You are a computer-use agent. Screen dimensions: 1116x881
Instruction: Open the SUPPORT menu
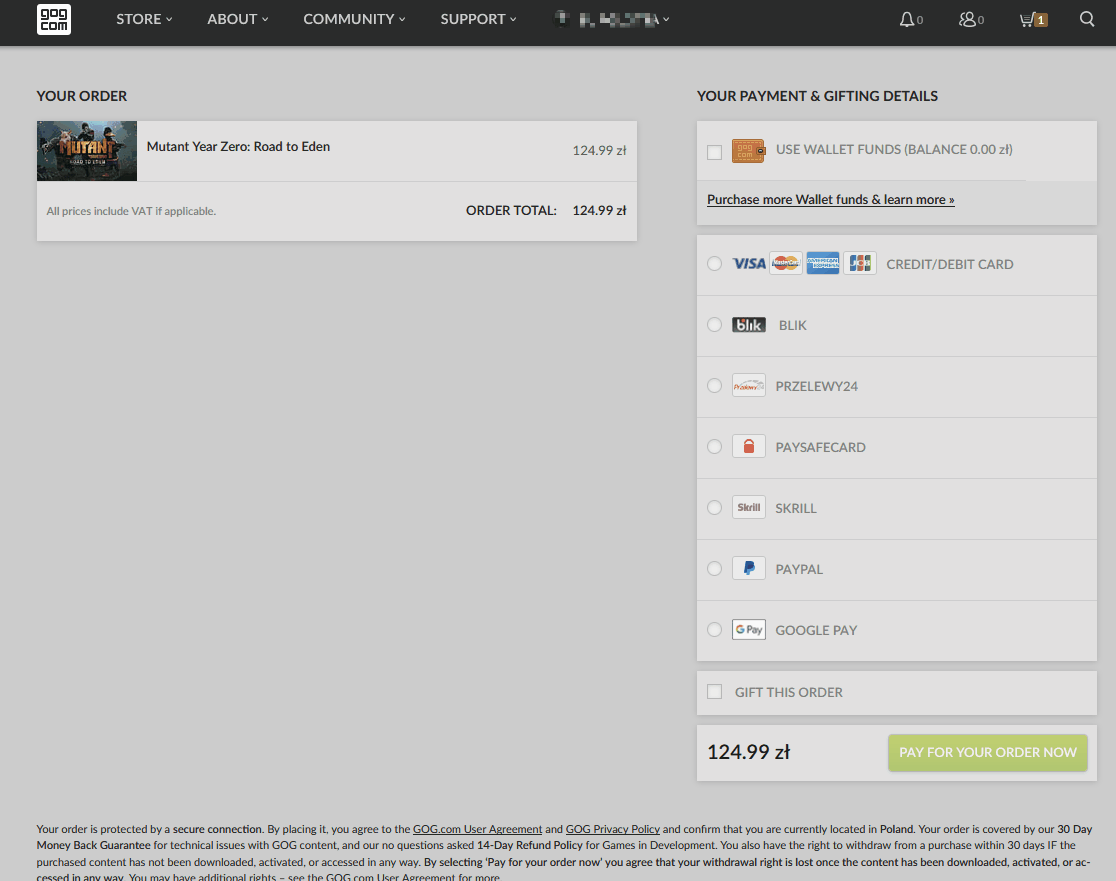472,19
